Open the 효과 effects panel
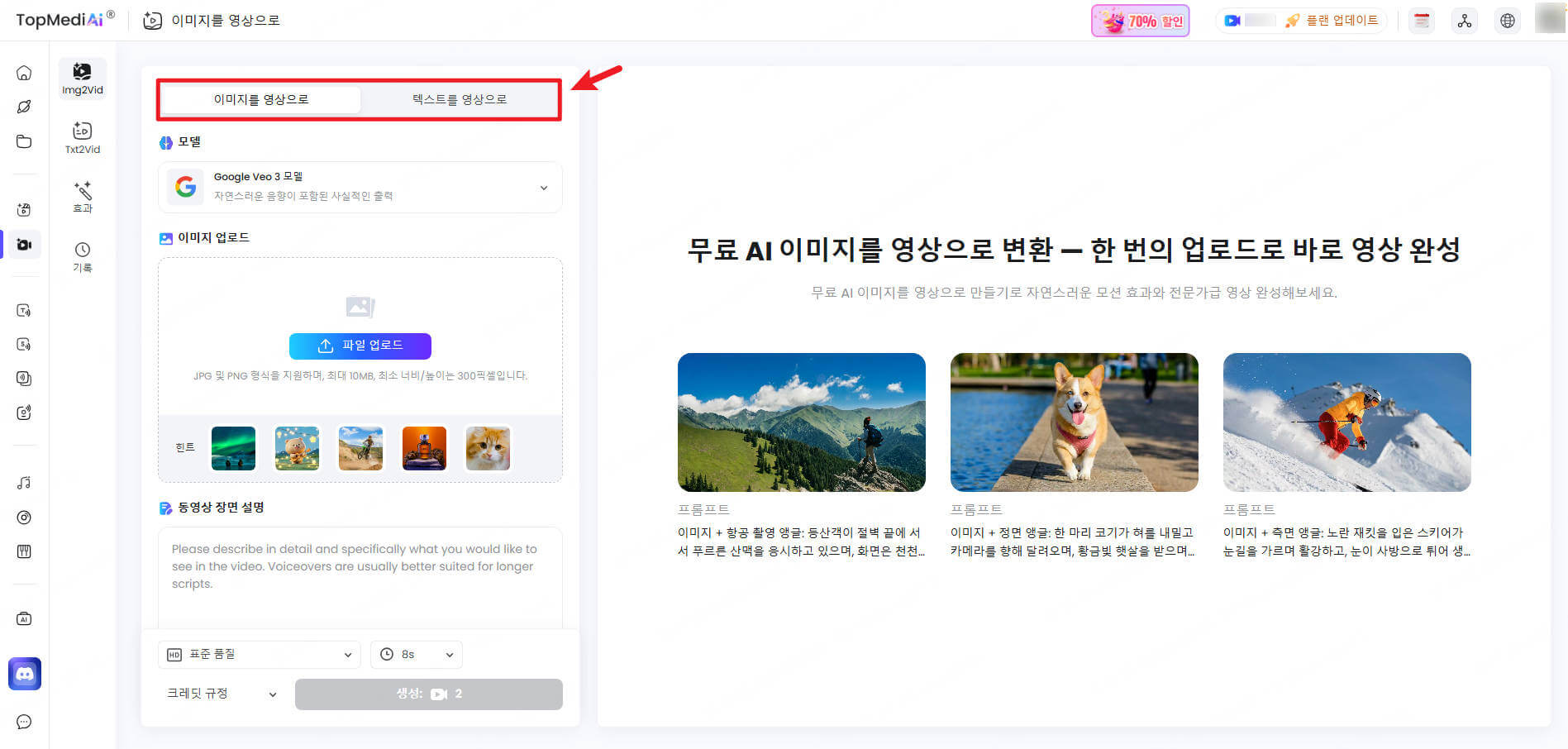Screen dimensions: 1568x749 (83, 198)
